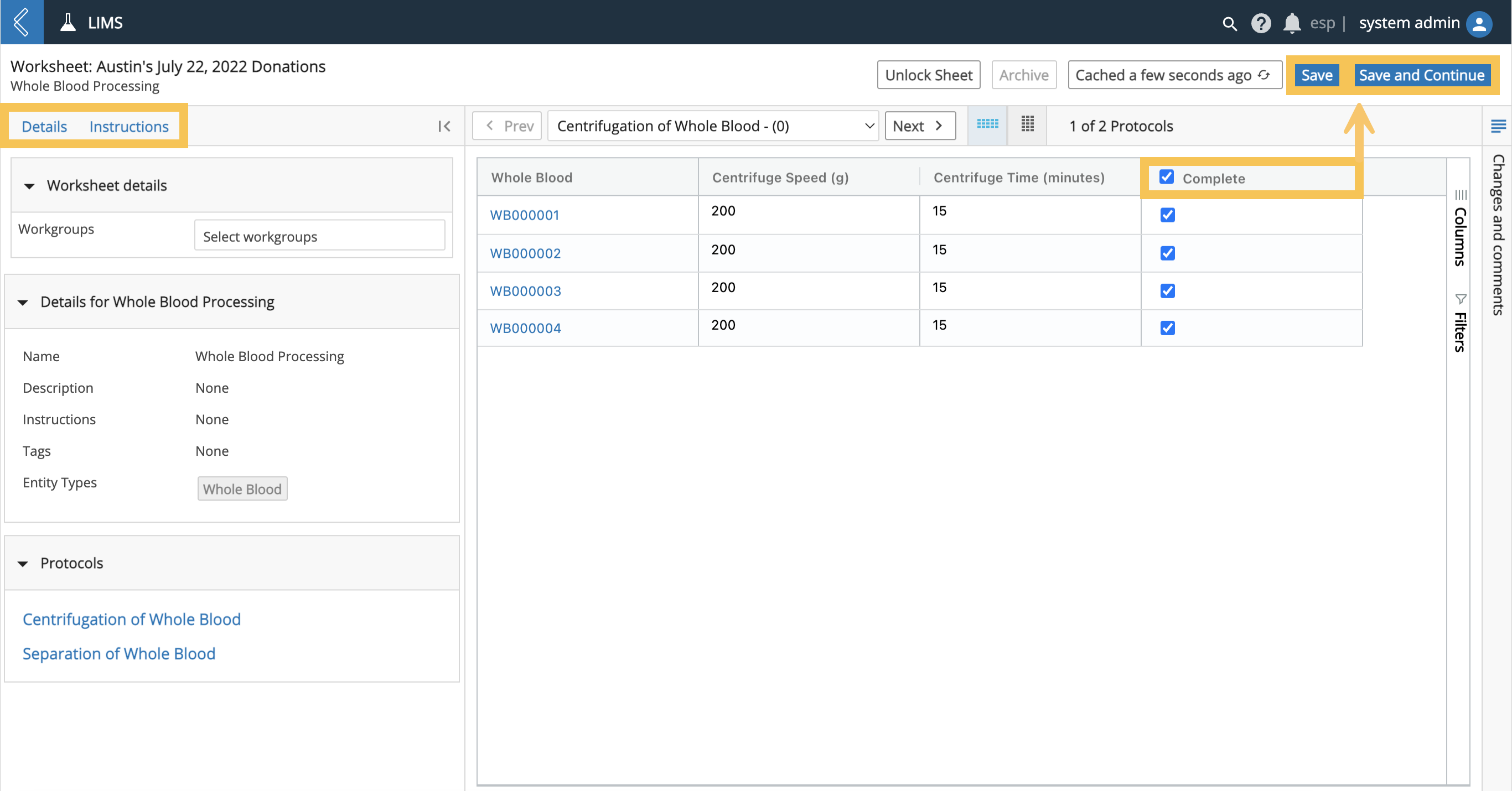Click Save and Continue
The height and width of the screenshot is (791, 1512).
[1422, 75]
